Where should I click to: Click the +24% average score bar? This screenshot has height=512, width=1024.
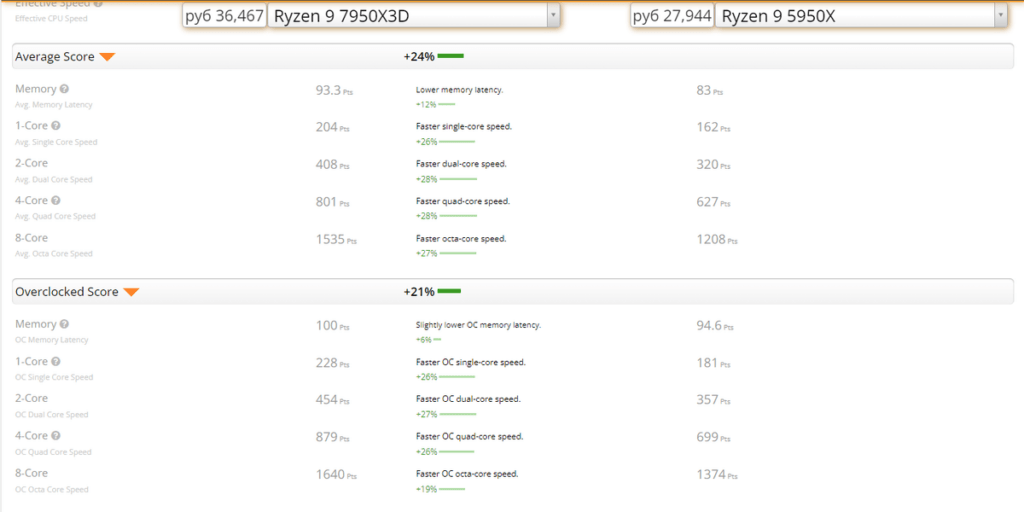451,57
